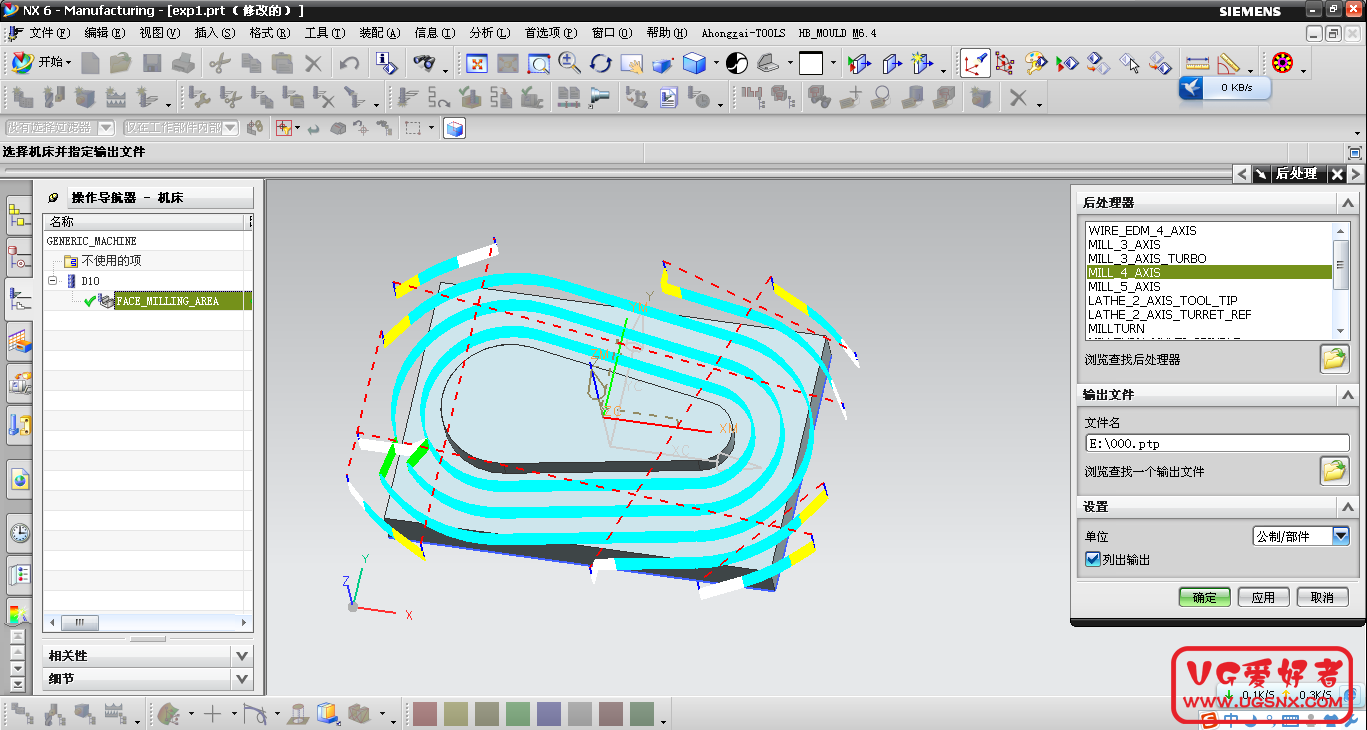Open the History clock sidebar tab
Screen dimensions: 1367x730
[x=19, y=533]
